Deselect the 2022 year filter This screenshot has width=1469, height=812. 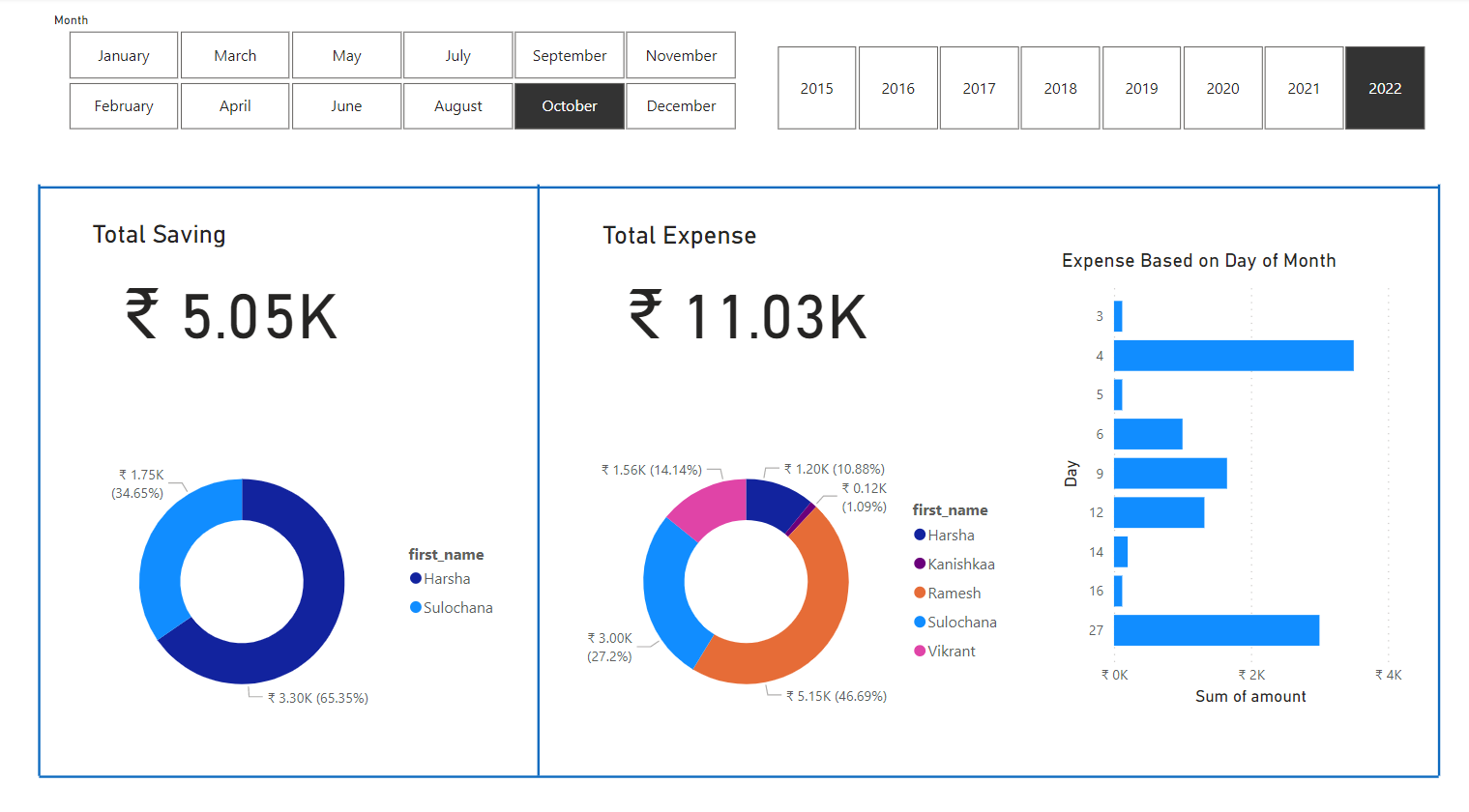(x=1384, y=88)
